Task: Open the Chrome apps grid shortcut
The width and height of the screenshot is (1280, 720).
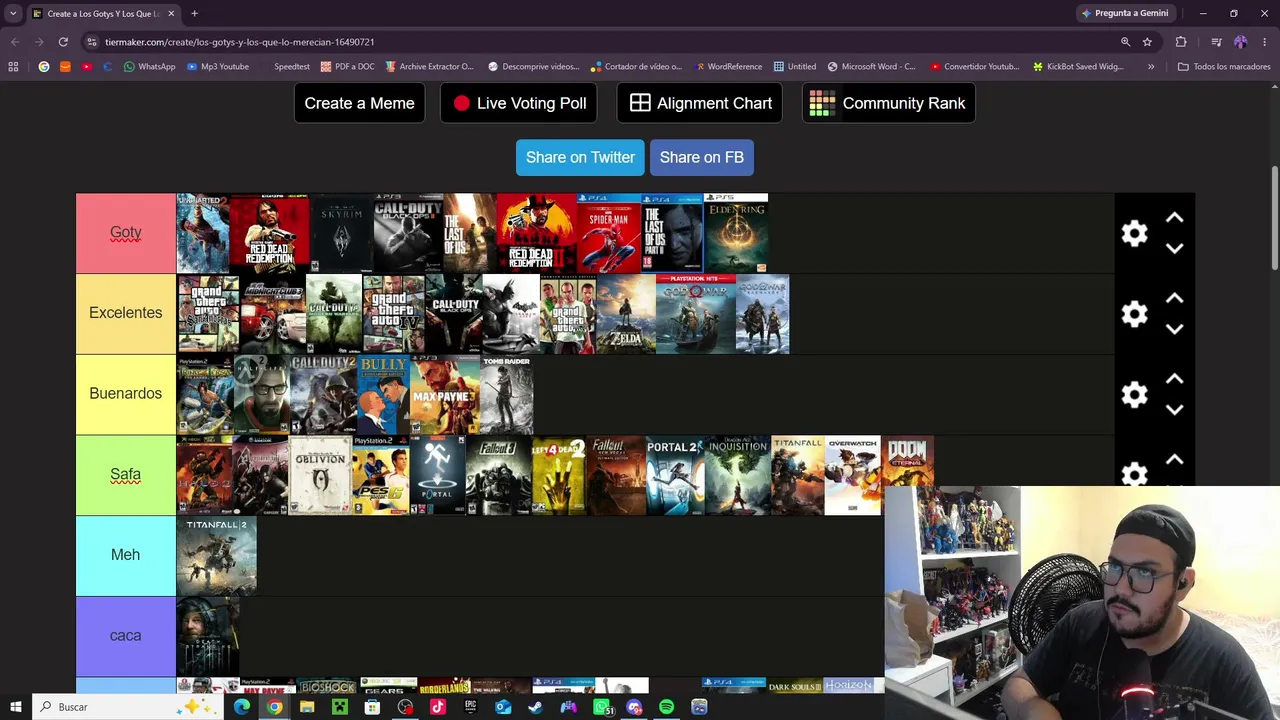Action: coord(13,67)
